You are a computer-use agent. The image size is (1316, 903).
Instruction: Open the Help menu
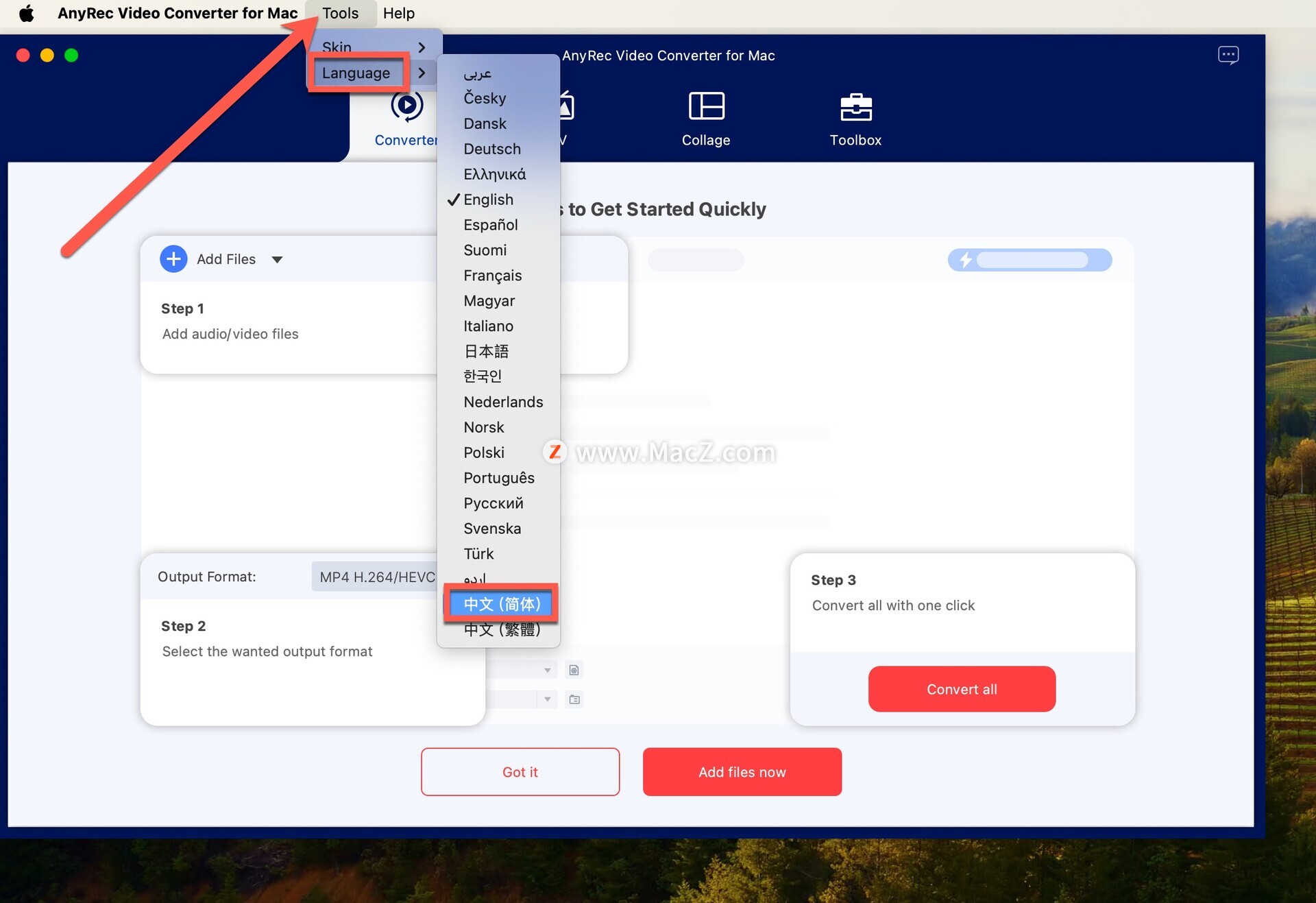399,13
